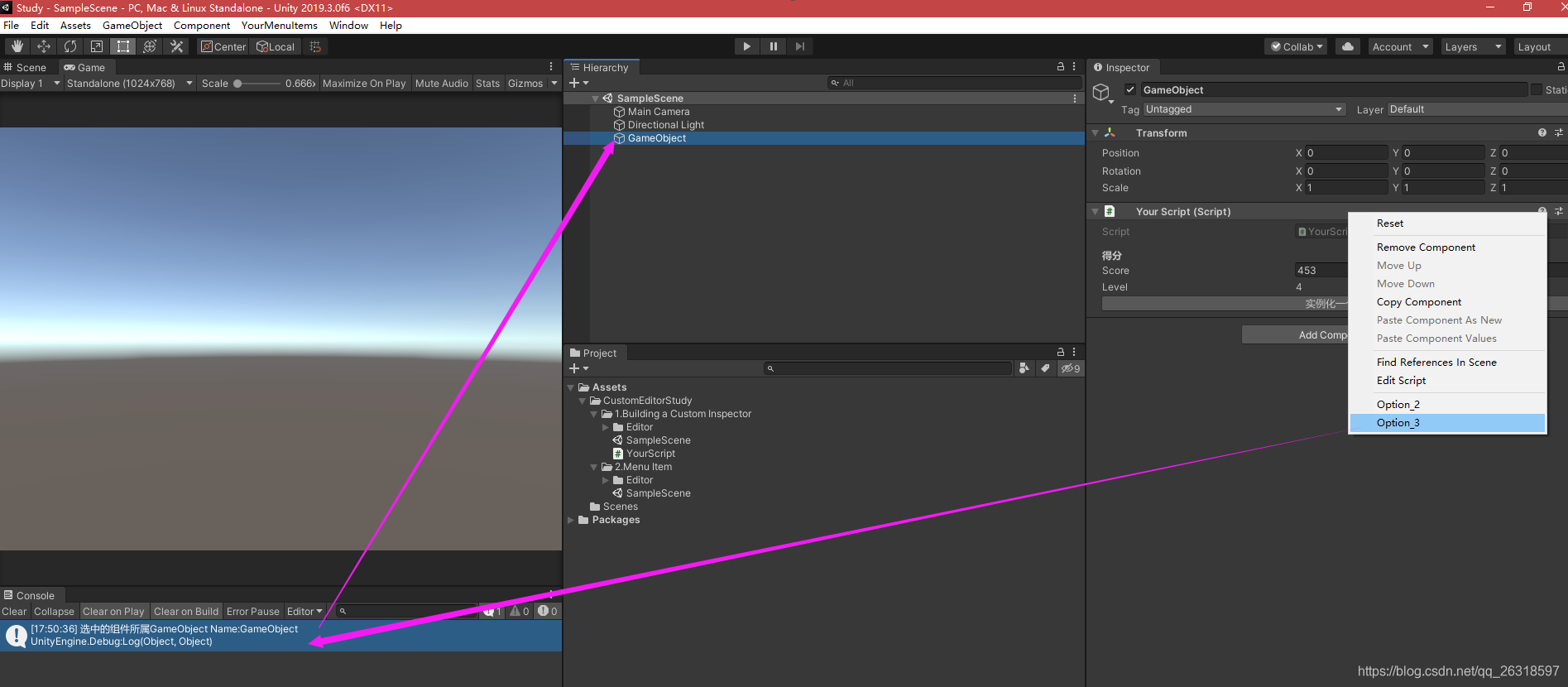Open Project create plus button
1568x687 pixels.
click(578, 368)
